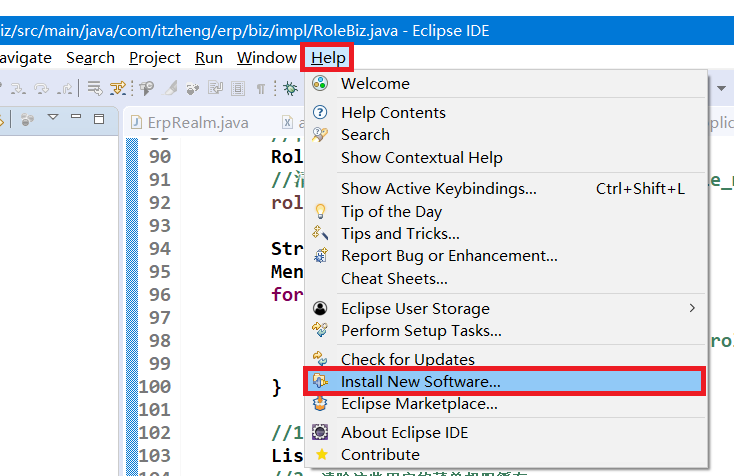This screenshot has width=734, height=476.
Task: Expand Eclipse User Storage submenu
Action: tap(505, 309)
